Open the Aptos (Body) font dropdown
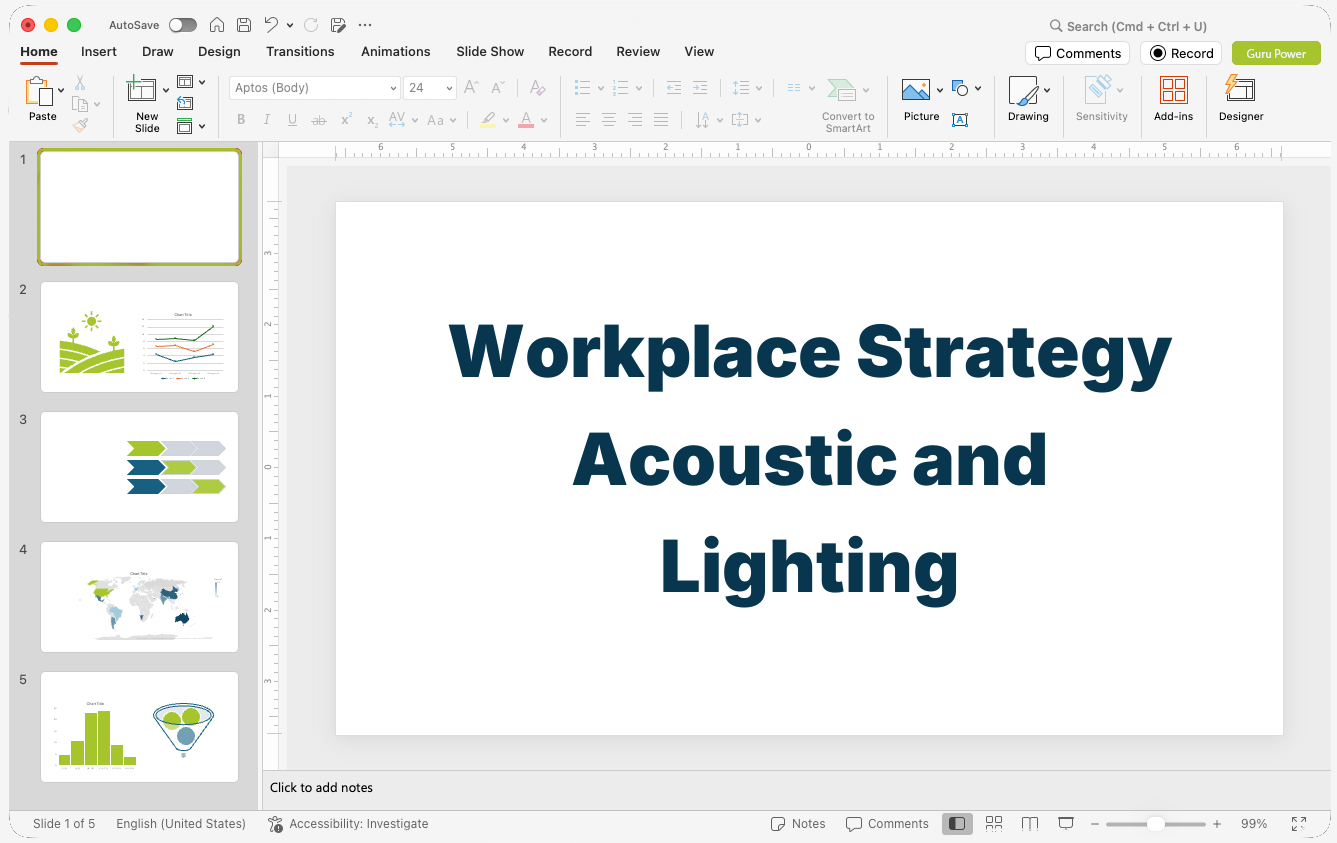The height and width of the screenshot is (843, 1337). click(x=393, y=88)
